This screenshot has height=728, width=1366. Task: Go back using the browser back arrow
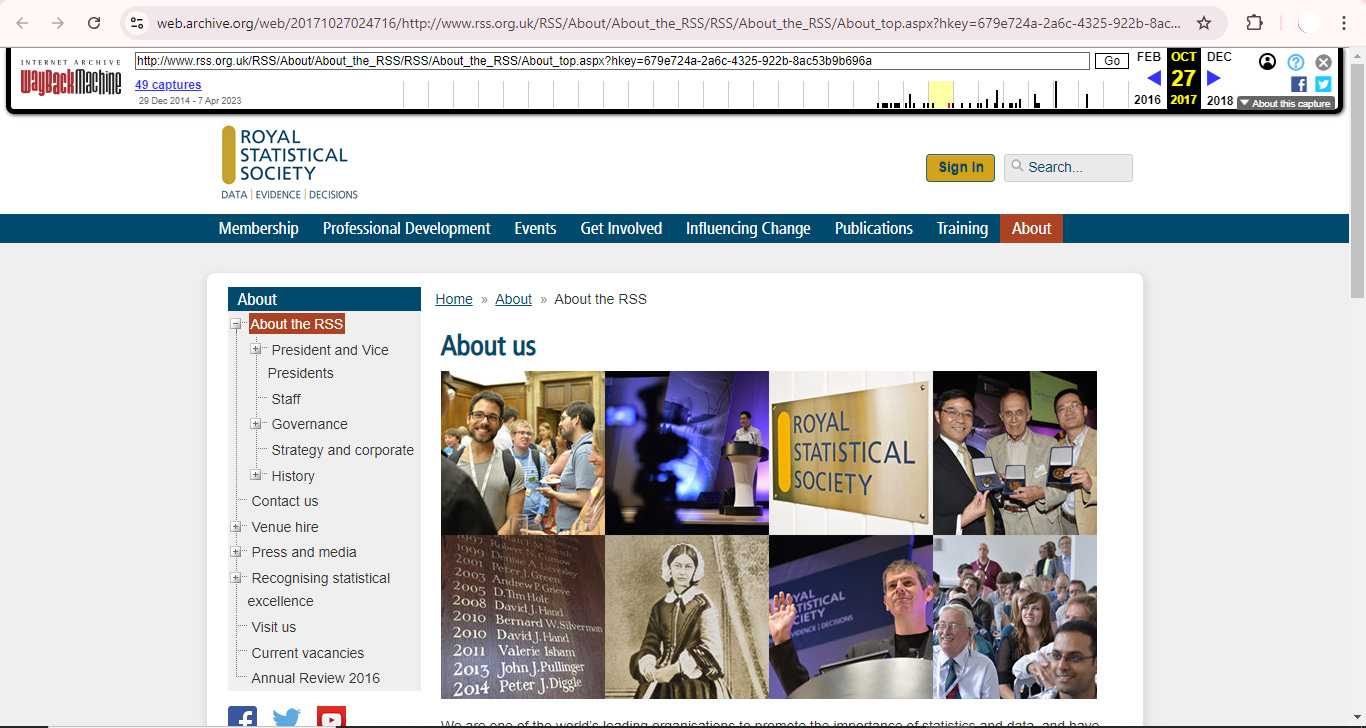[23, 23]
